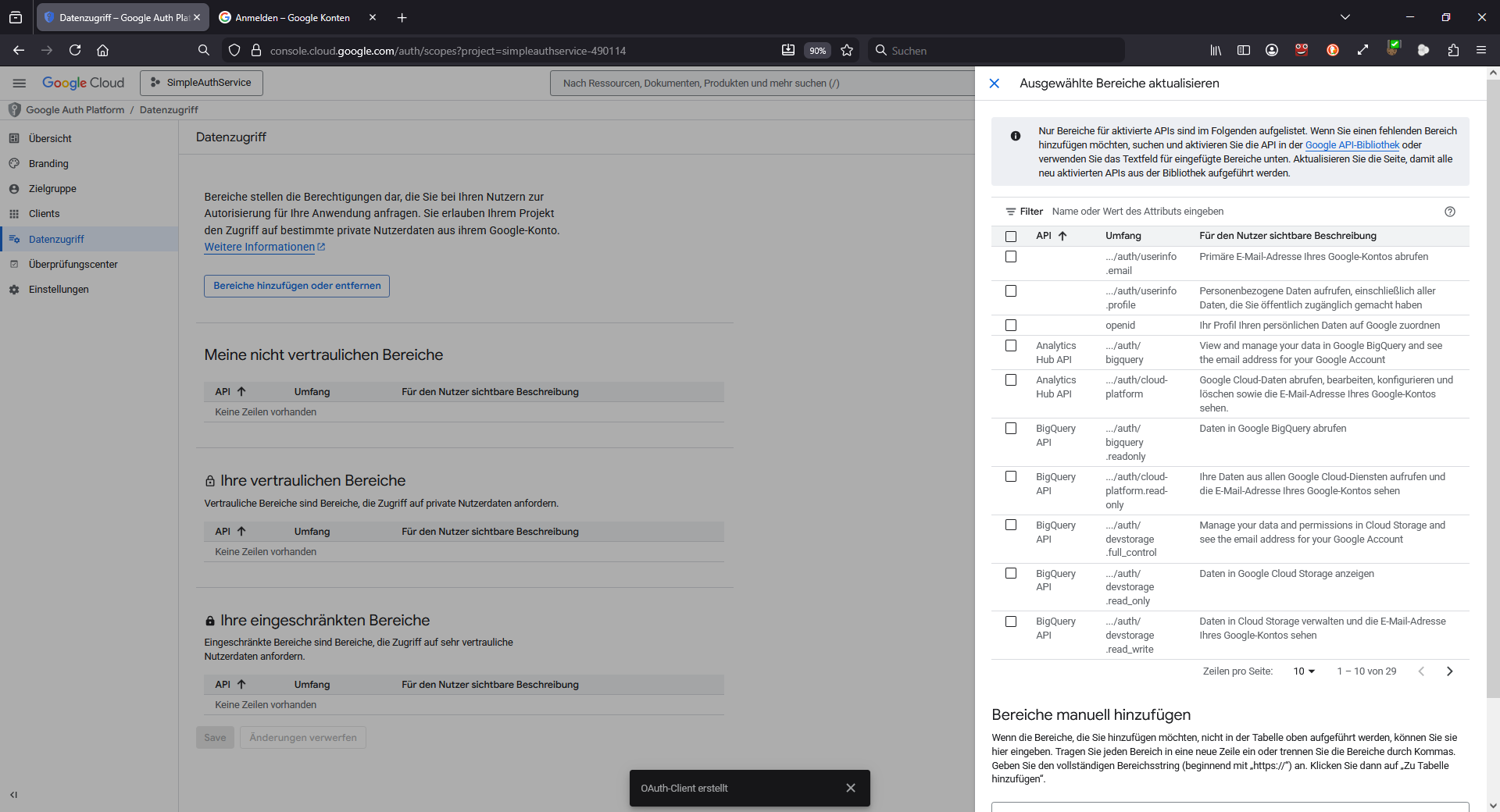Check the devstorage.read_write scope checkbox
The height and width of the screenshot is (812, 1500).
point(1011,621)
